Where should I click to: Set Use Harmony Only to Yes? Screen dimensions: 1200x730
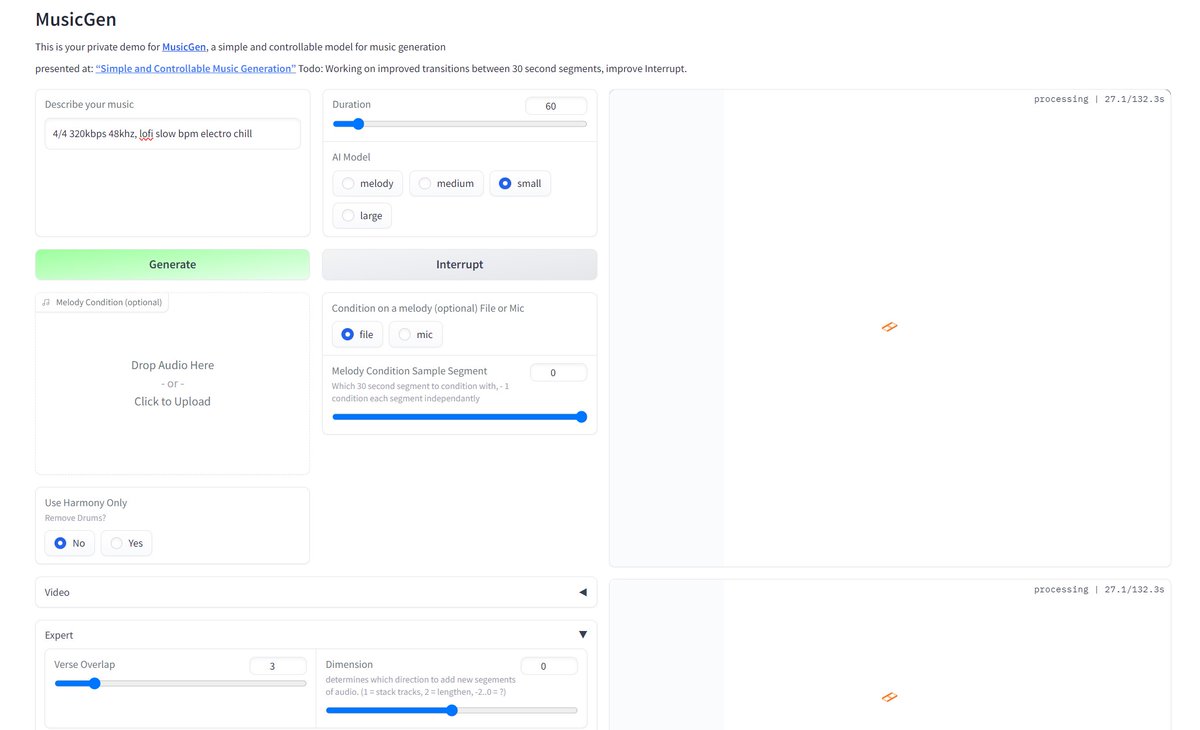click(x=126, y=543)
